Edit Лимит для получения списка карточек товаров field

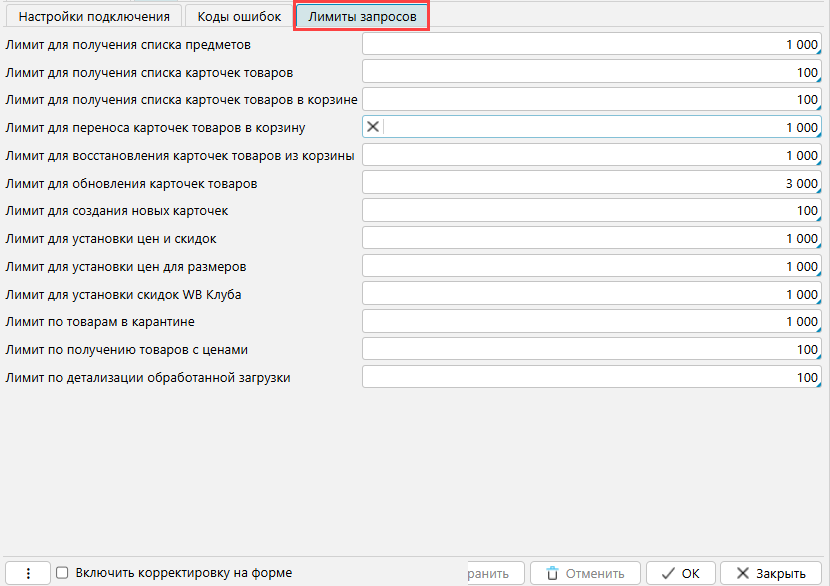click(592, 72)
